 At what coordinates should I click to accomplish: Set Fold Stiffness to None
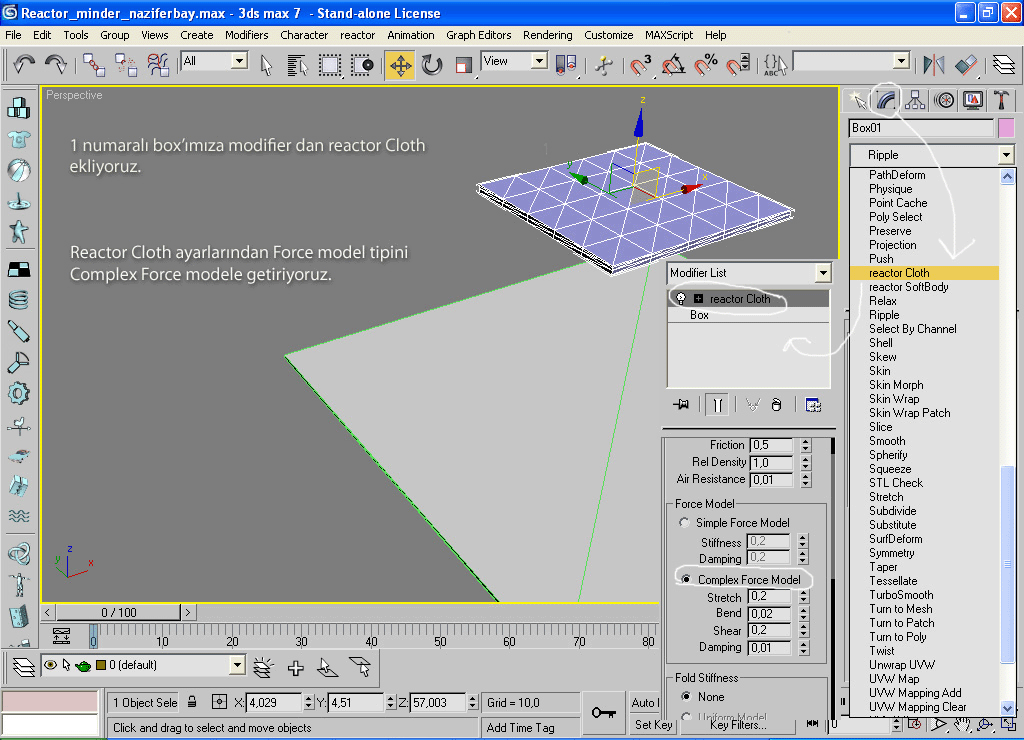[x=686, y=697]
